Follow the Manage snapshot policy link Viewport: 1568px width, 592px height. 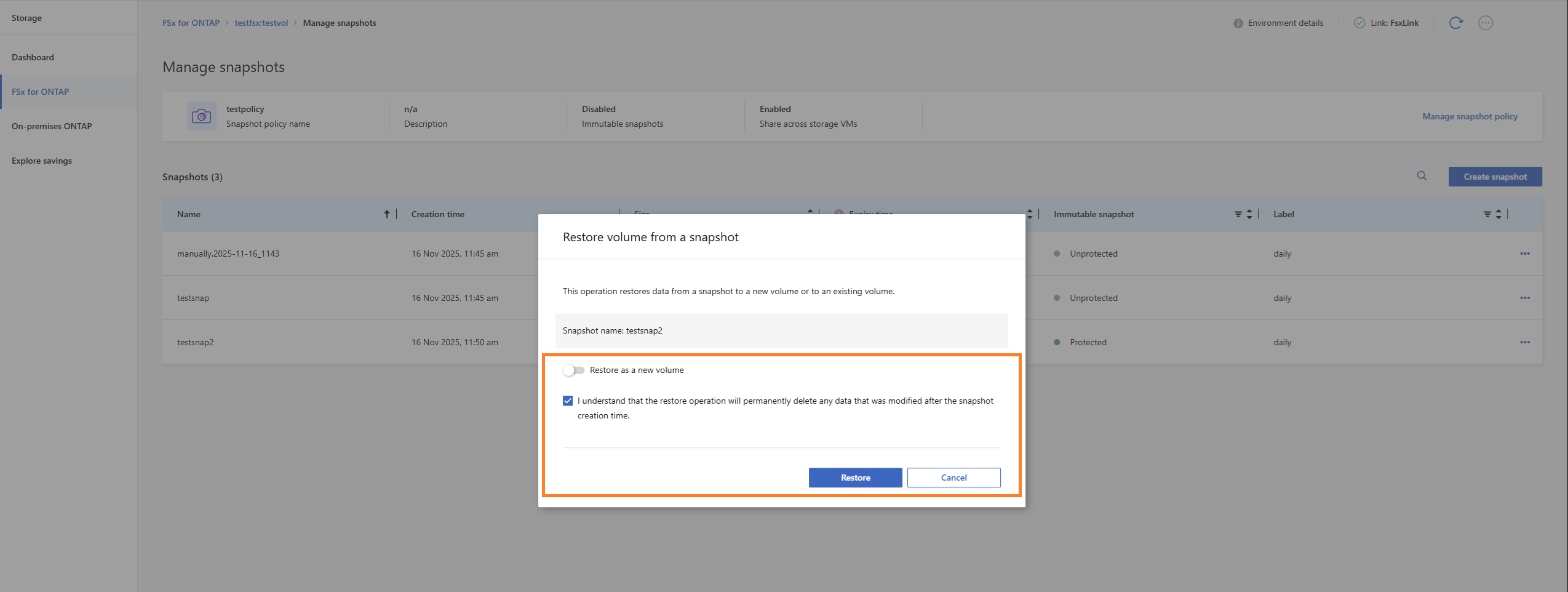click(1470, 116)
